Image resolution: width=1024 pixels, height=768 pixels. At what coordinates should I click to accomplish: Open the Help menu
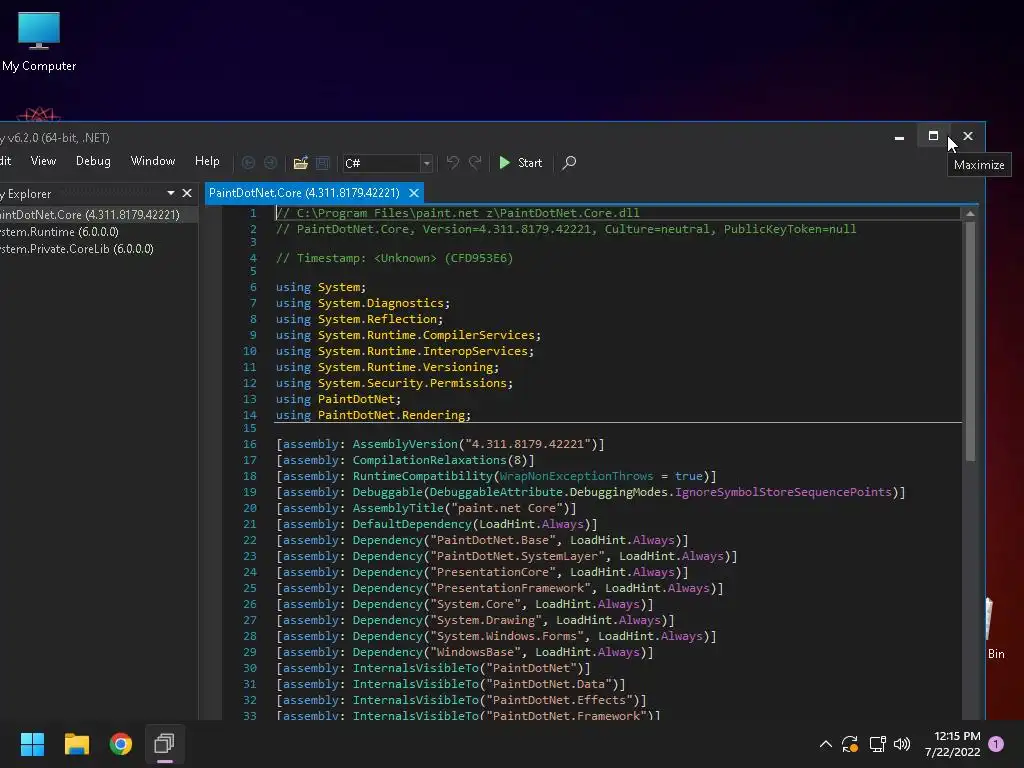coord(207,161)
